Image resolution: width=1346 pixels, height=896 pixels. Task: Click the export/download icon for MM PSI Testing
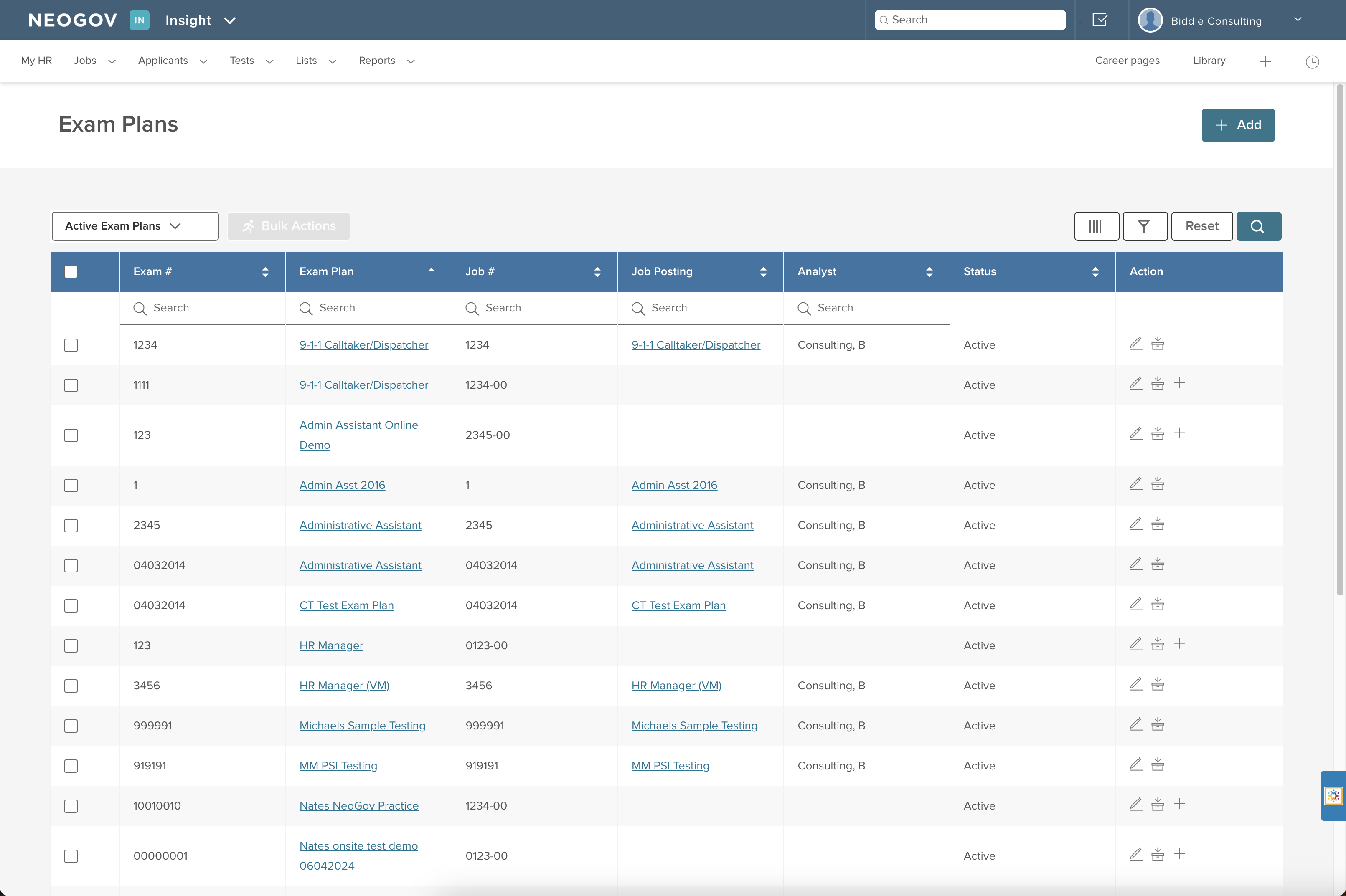pos(1157,764)
